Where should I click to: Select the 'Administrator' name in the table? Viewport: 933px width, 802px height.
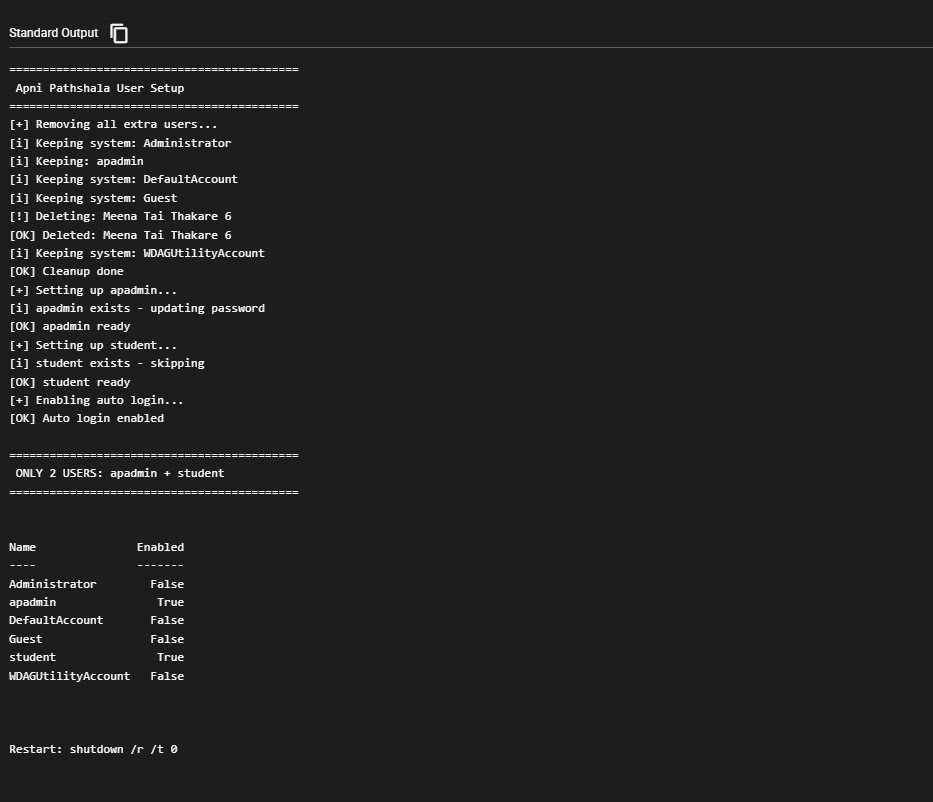pyautogui.click(x=52, y=584)
